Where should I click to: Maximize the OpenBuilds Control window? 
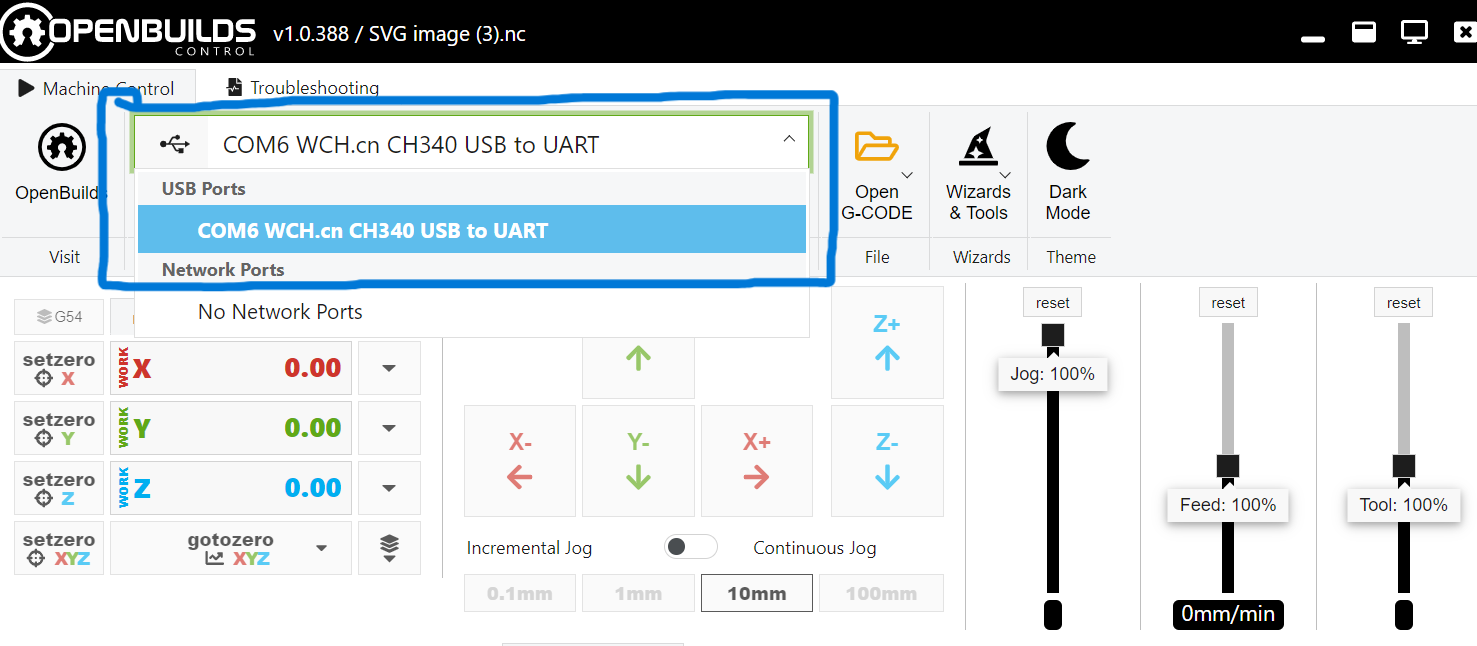pyautogui.click(x=1364, y=32)
